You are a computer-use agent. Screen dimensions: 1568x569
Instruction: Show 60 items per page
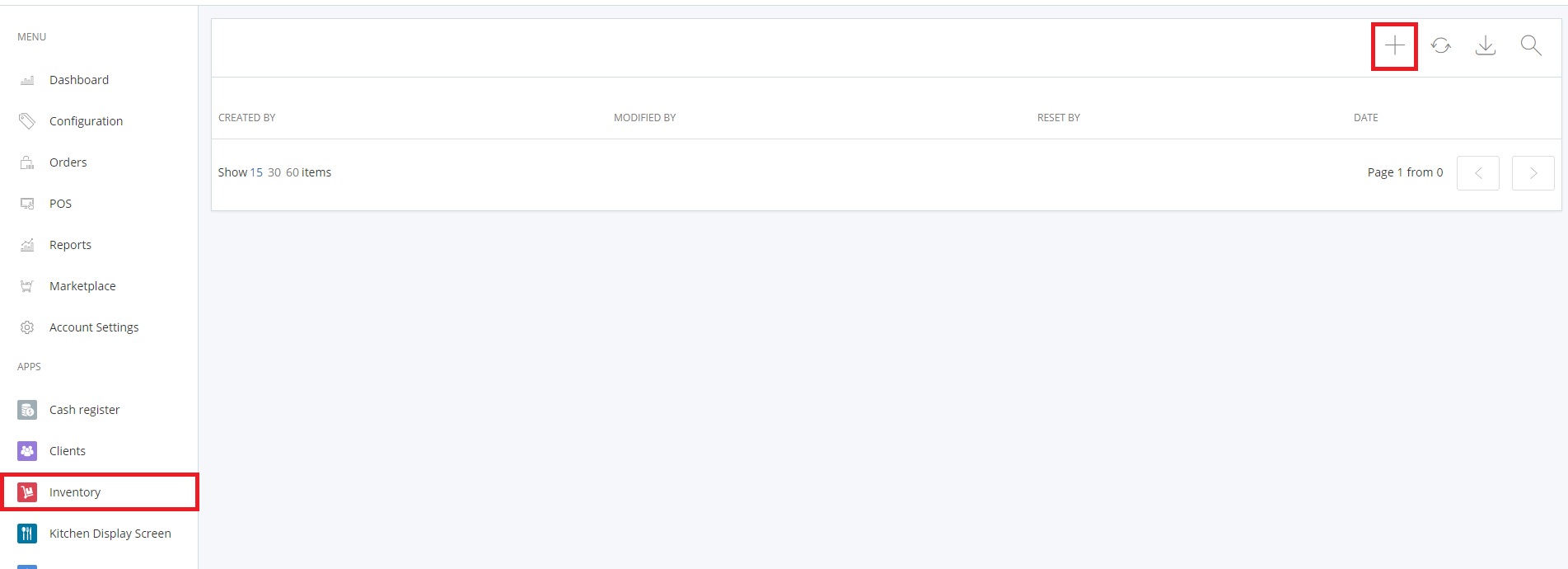[293, 172]
